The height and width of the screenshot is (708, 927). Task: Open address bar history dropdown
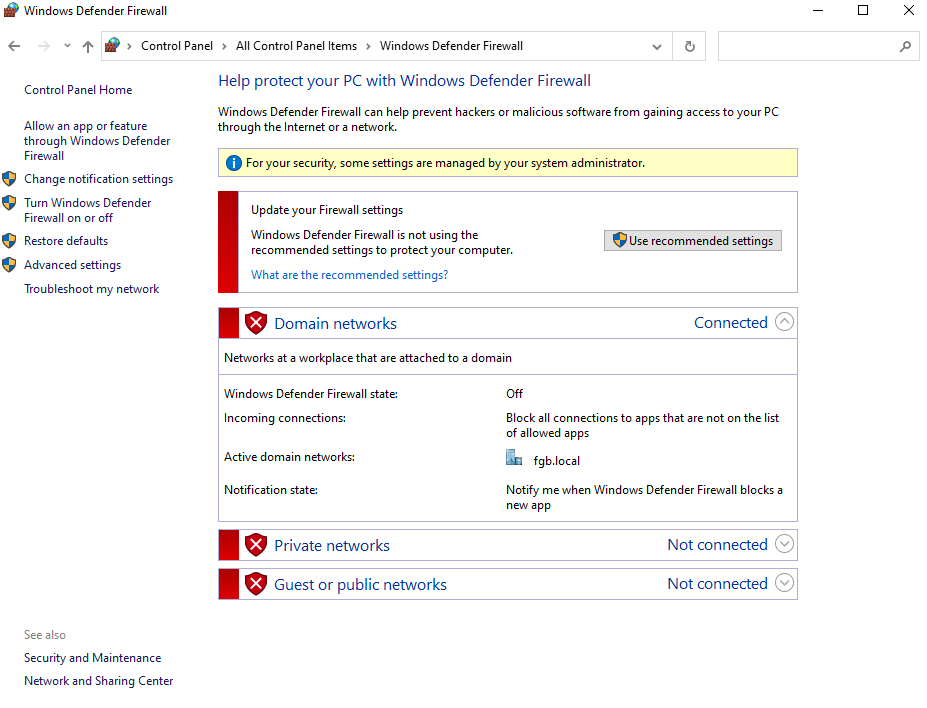tap(656, 46)
